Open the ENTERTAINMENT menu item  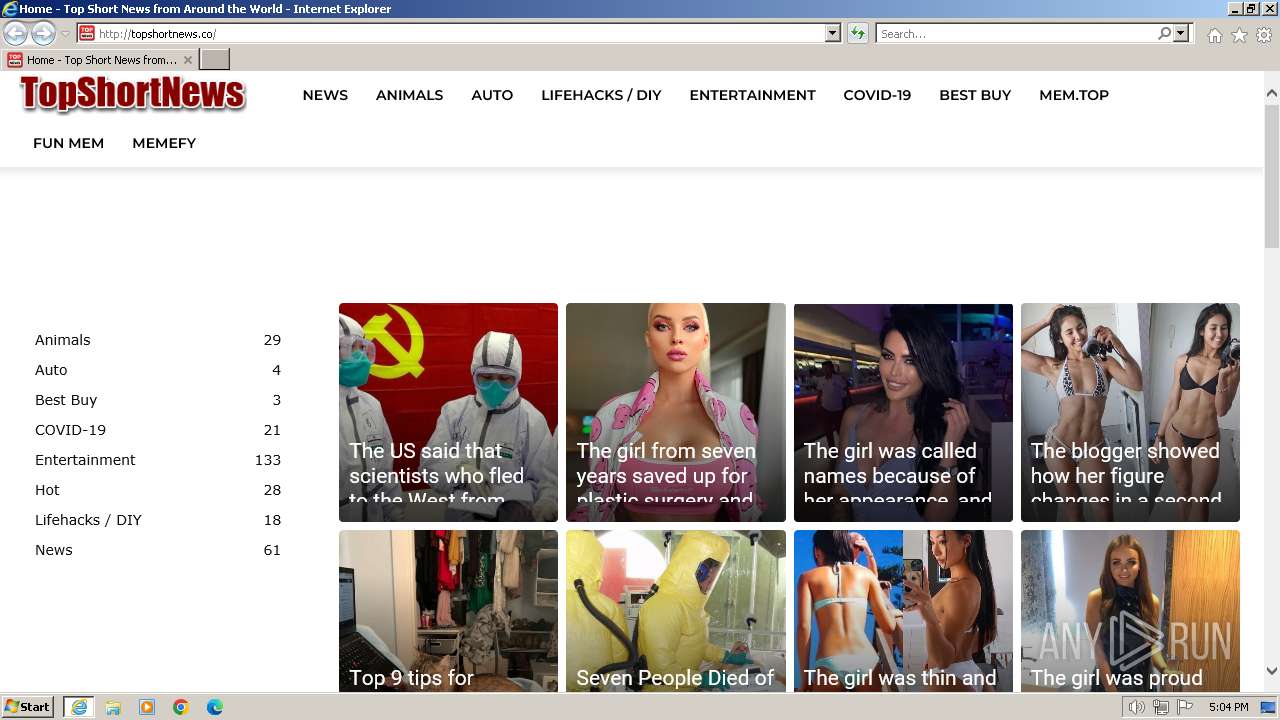(752, 95)
